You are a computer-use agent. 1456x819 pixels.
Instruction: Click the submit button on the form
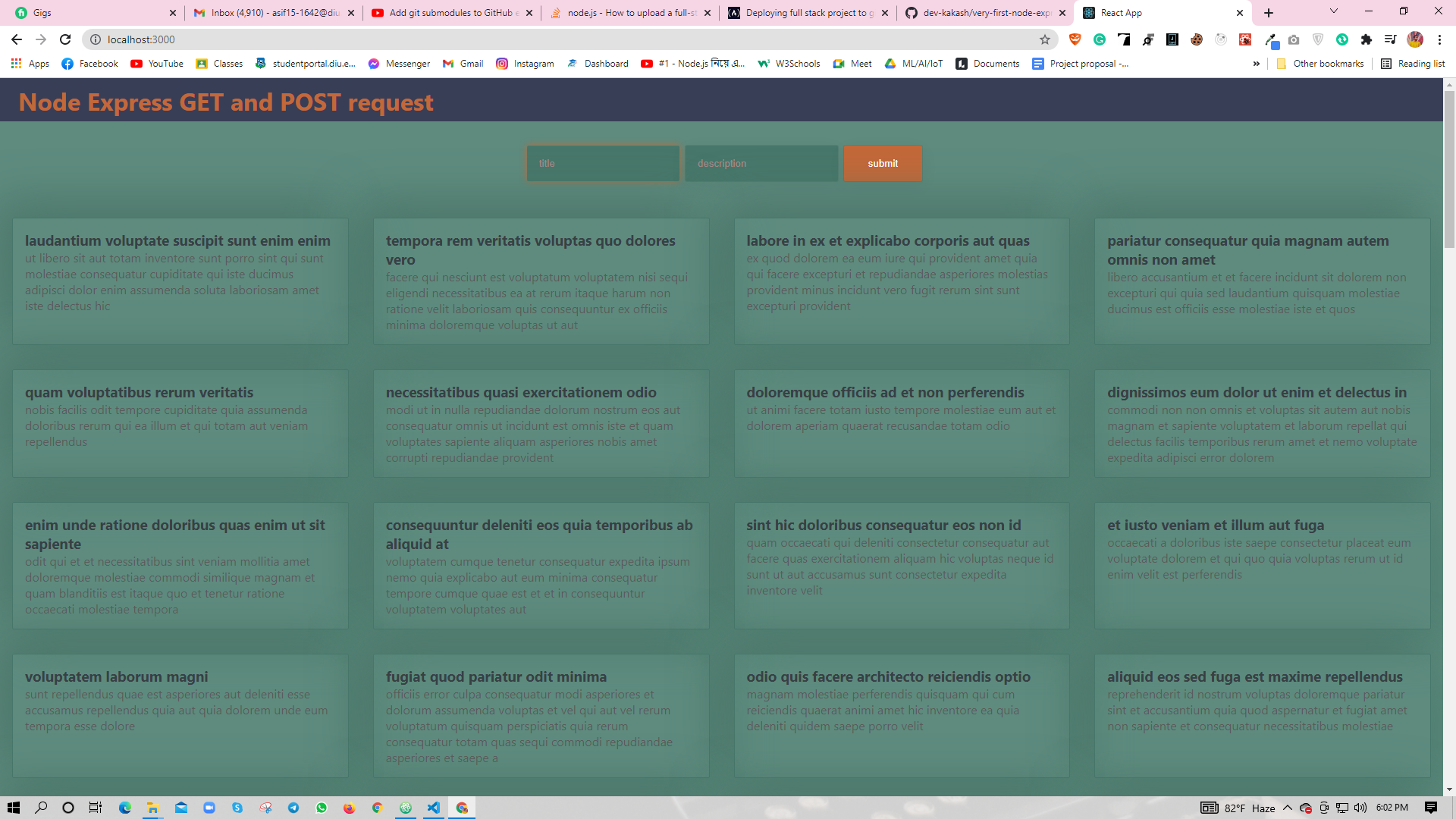tap(882, 163)
